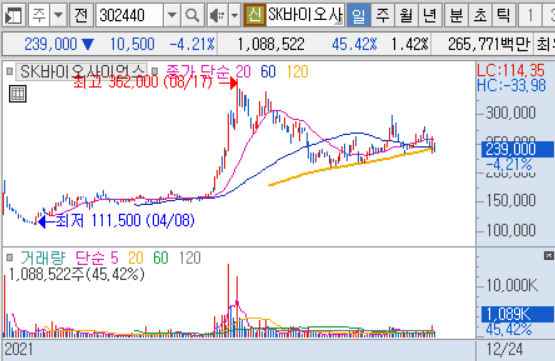Click the SK바이오사 stock name box
This screenshot has height=361, width=555.
click(305, 15)
